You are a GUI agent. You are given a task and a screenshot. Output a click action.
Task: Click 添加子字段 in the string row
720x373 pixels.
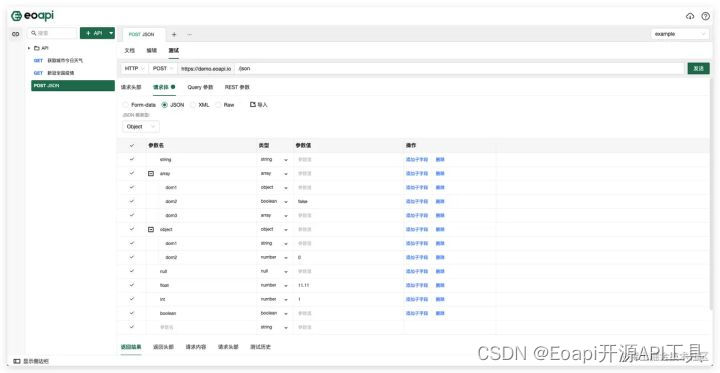(x=416, y=159)
